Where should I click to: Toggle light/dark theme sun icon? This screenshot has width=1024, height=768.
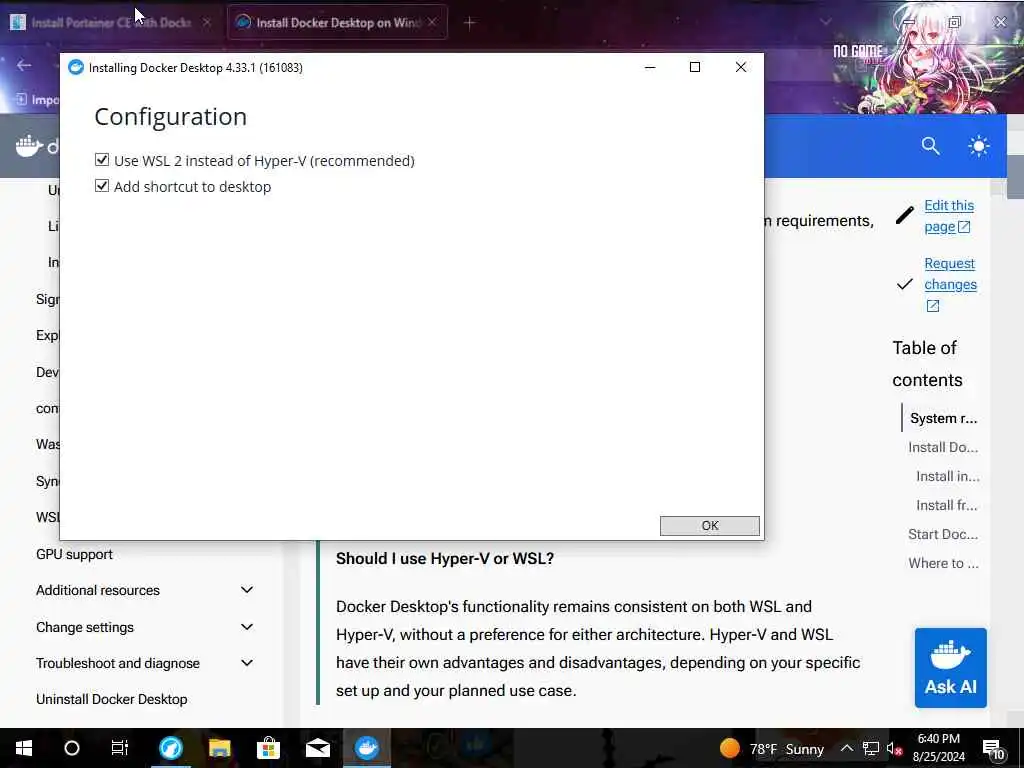click(x=978, y=146)
